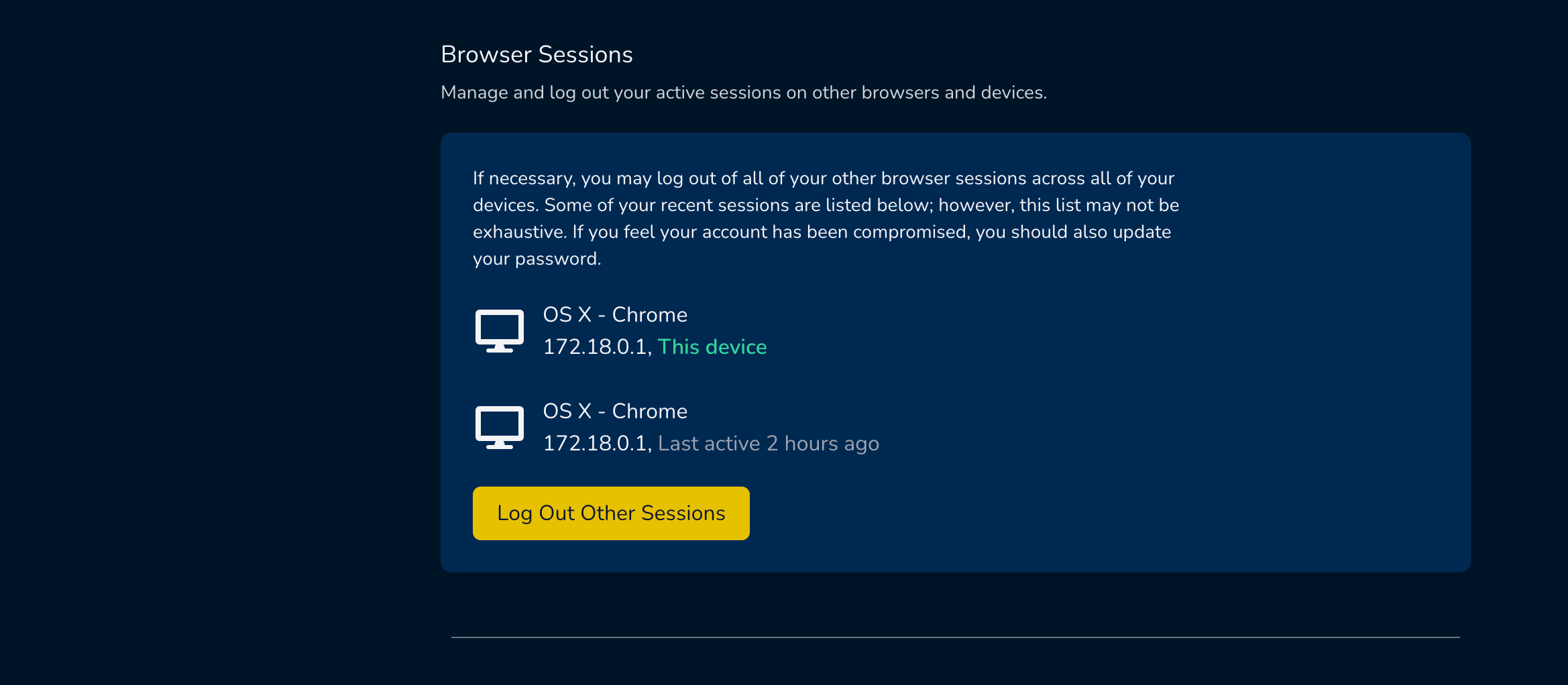Select the "Last active 2 hours ago" text
This screenshot has width=1568, height=685.
pyautogui.click(x=768, y=443)
